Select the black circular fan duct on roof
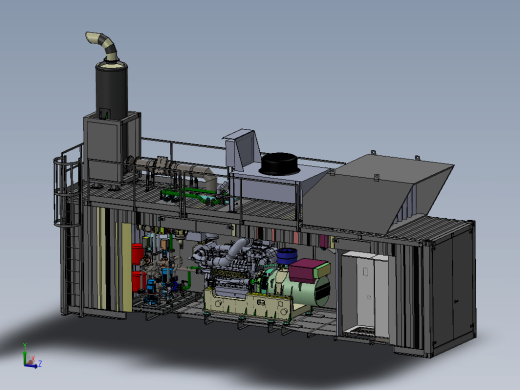This screenshot has height=390, width=520. [279, 164]
